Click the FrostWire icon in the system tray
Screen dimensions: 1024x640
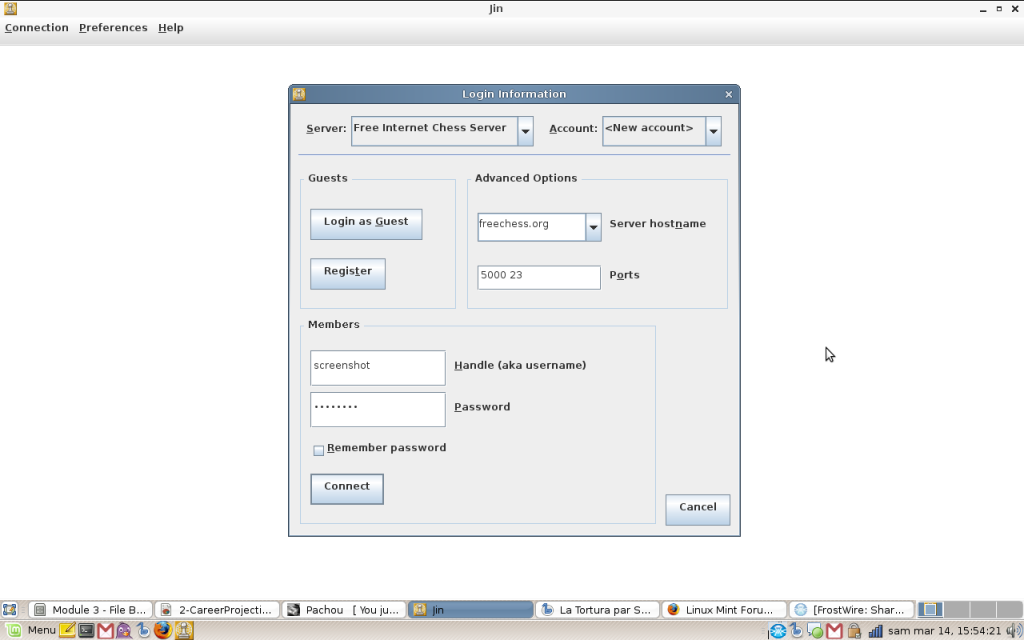pyautogui.click(x=778, y=631)
